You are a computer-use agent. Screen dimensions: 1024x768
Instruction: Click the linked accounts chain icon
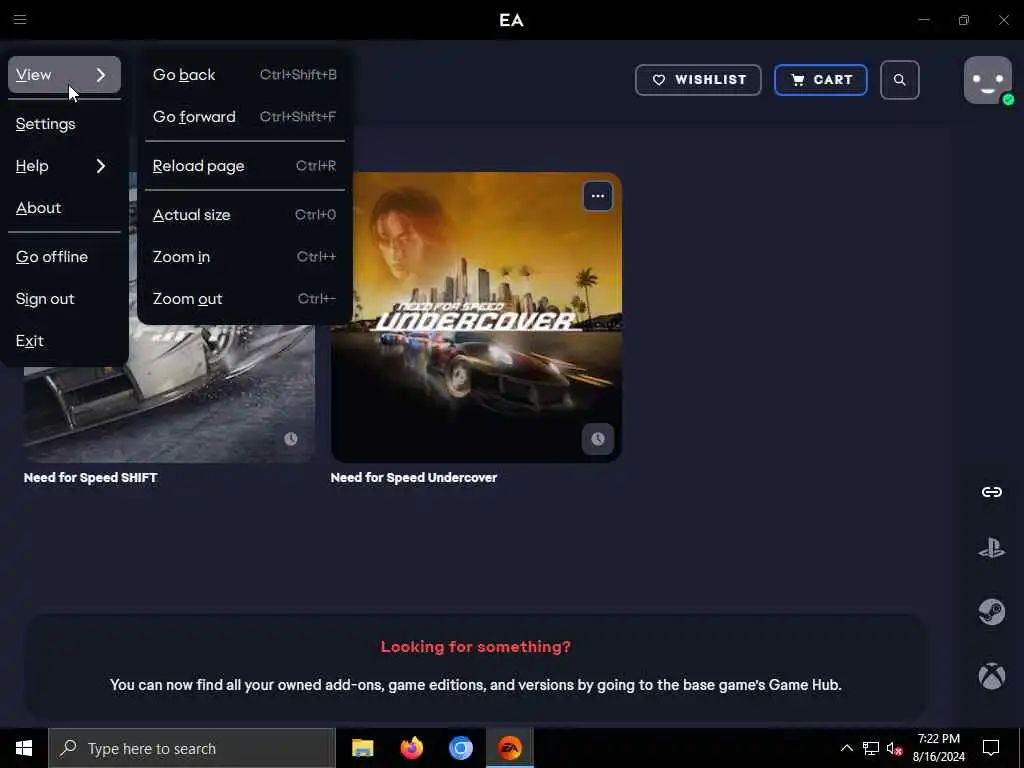tap(991, 492)
